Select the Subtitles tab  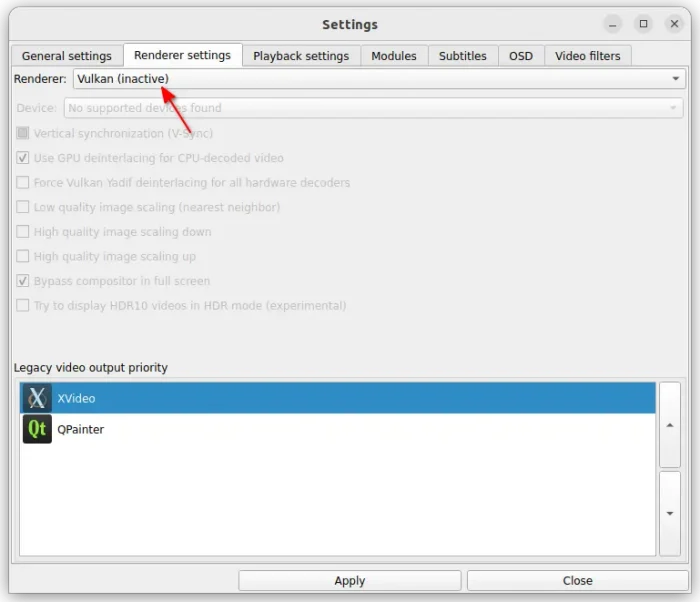coord(463,56)
